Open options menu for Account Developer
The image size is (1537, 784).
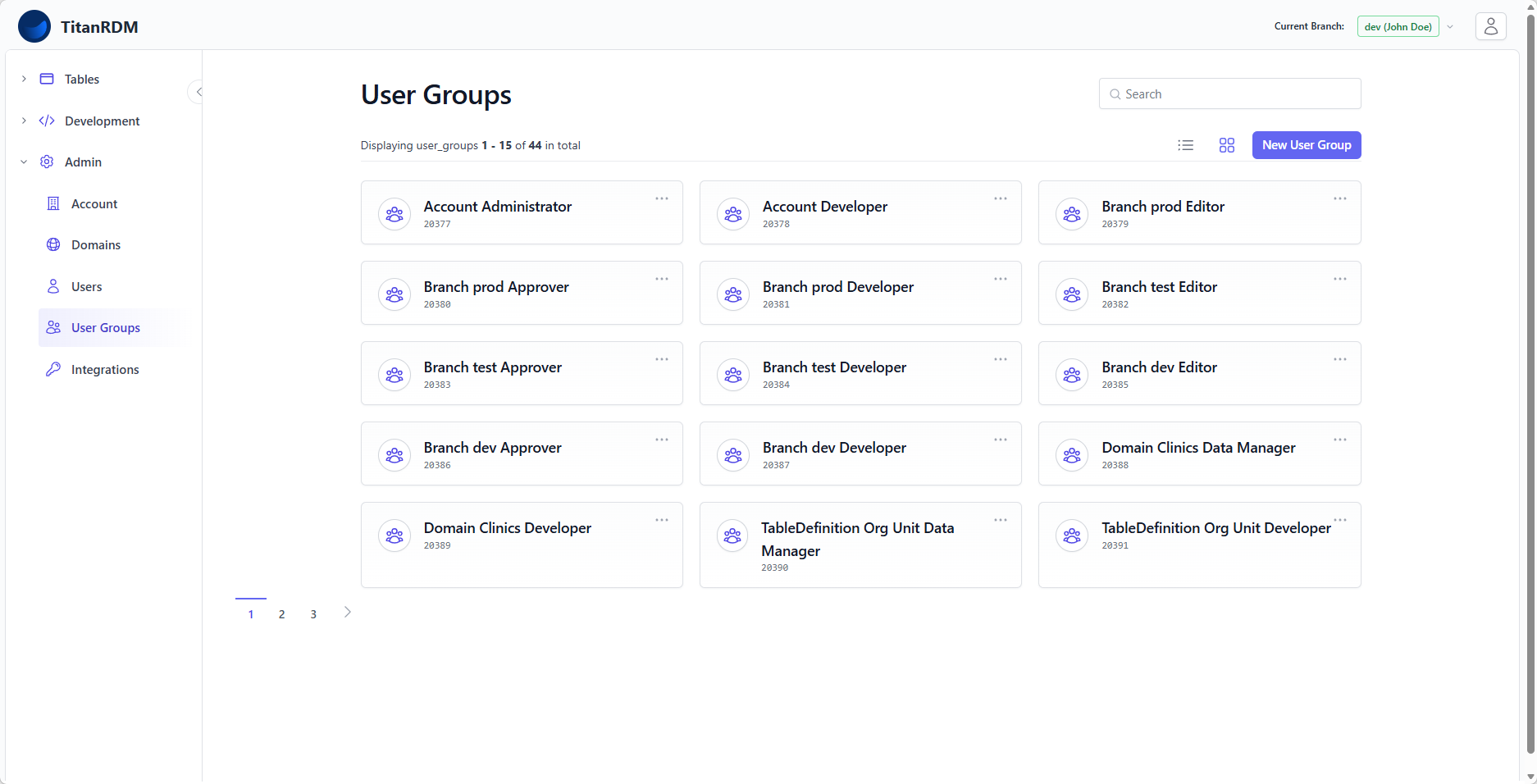(1001, 198)
